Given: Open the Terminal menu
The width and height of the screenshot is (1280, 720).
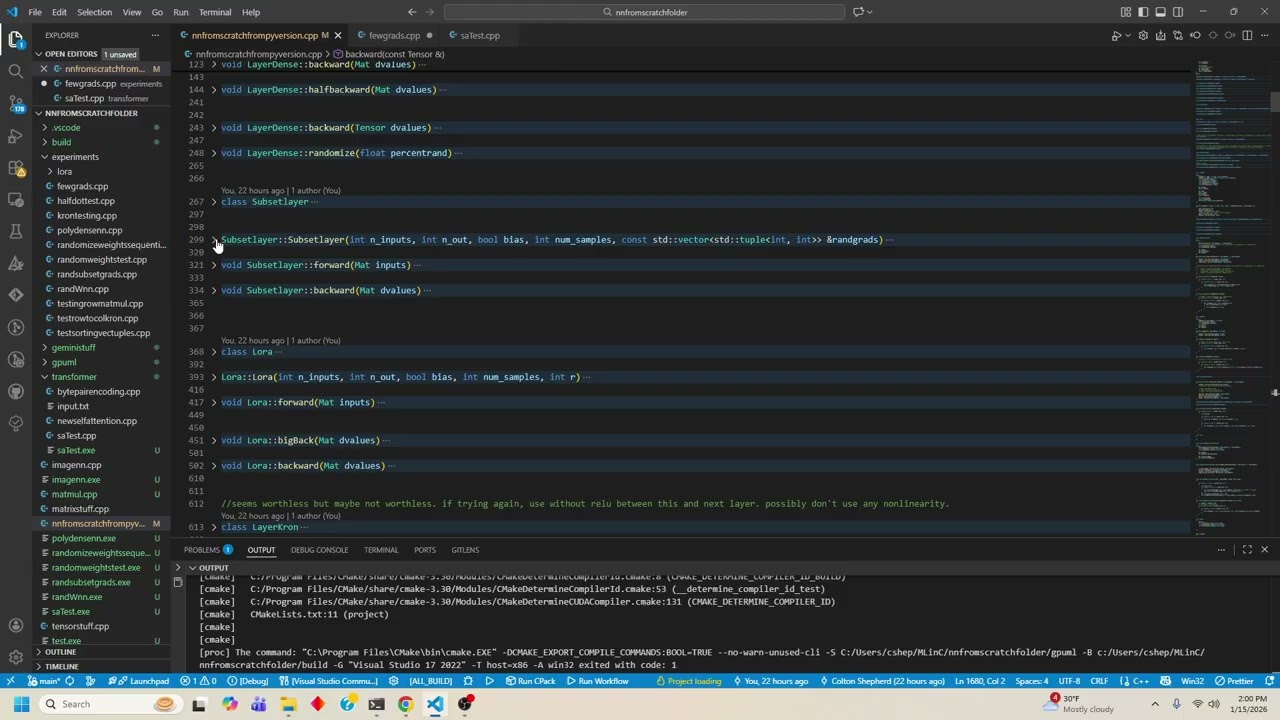Looking at the screenshot, I should [214, 12].
